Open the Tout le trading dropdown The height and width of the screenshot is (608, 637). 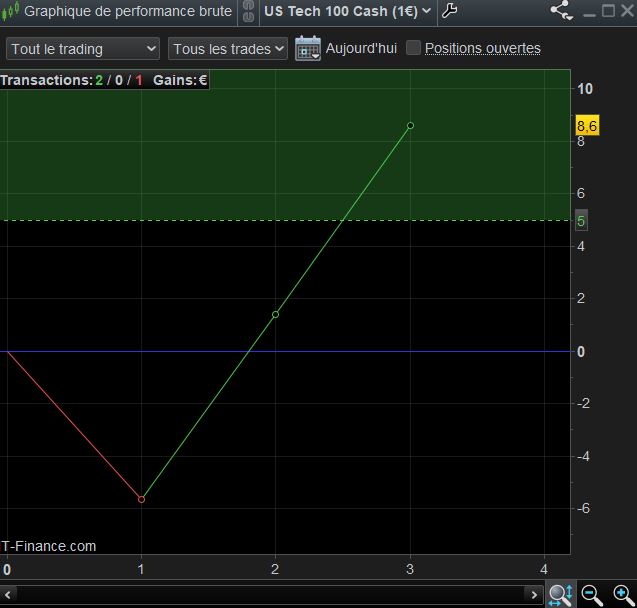point(83,49)
